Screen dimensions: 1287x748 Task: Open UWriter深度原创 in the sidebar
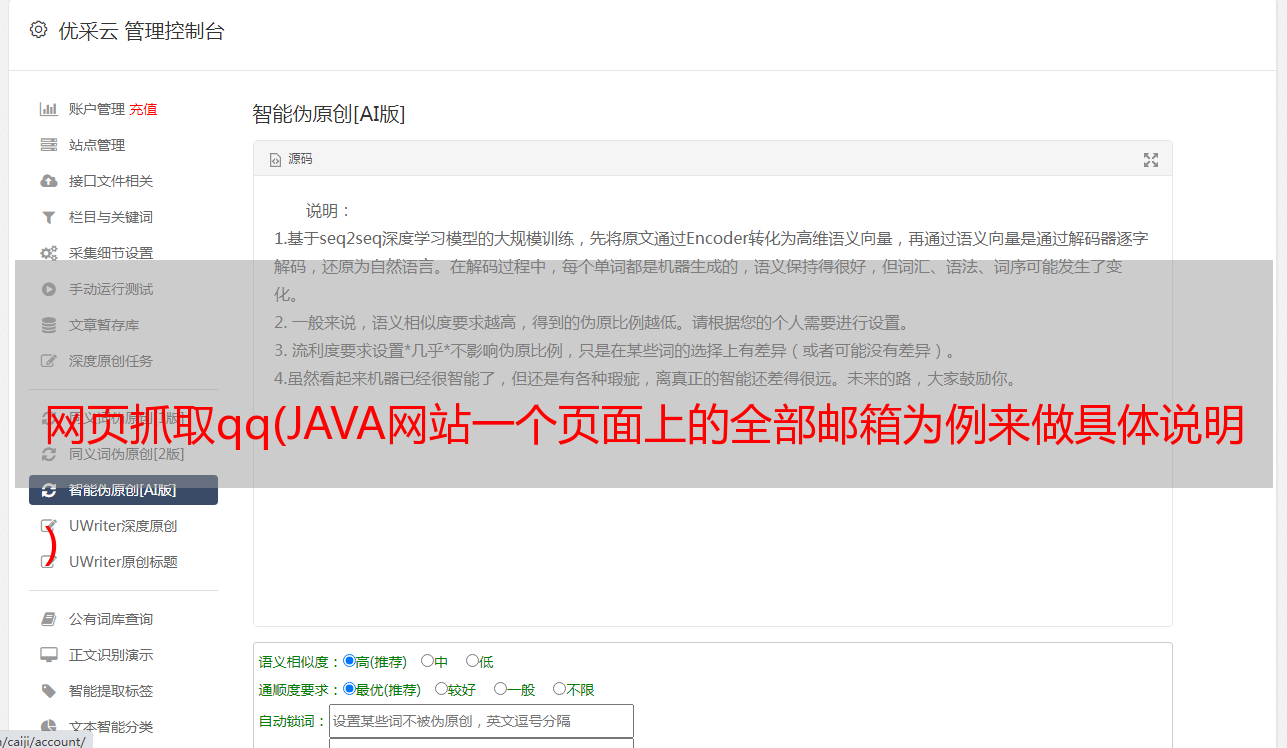coord(123,526)
